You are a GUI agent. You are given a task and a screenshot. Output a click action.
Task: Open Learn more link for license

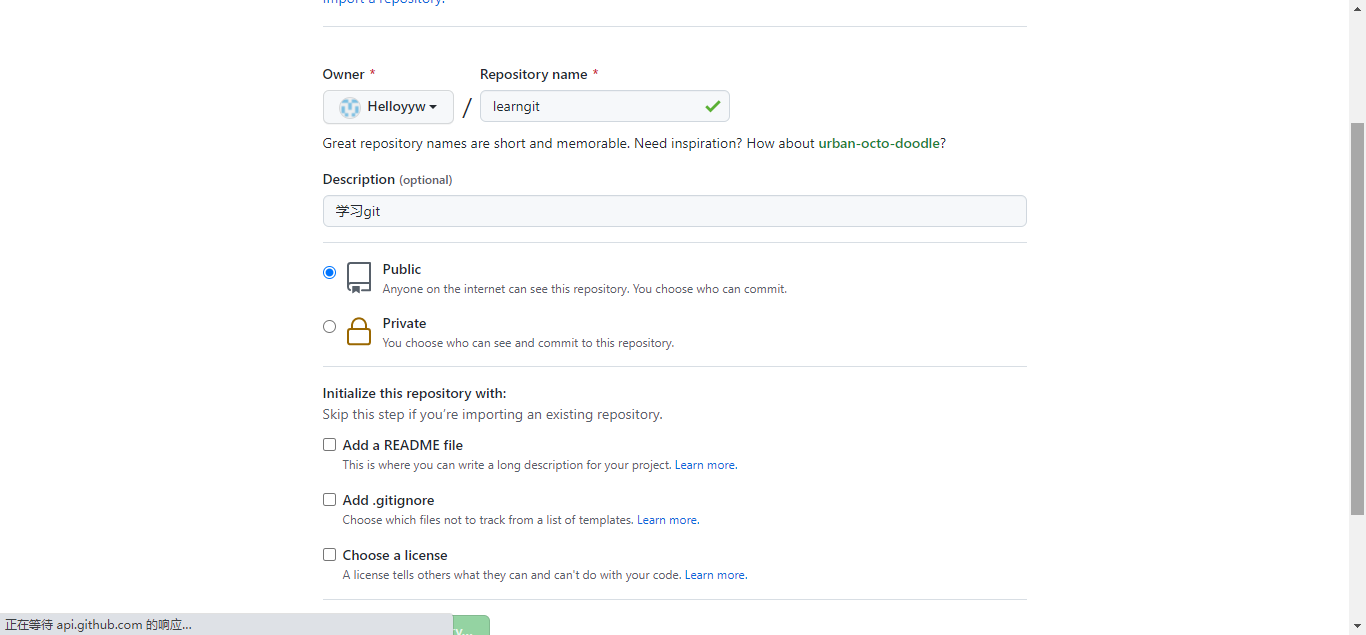(x=716, y=575)
